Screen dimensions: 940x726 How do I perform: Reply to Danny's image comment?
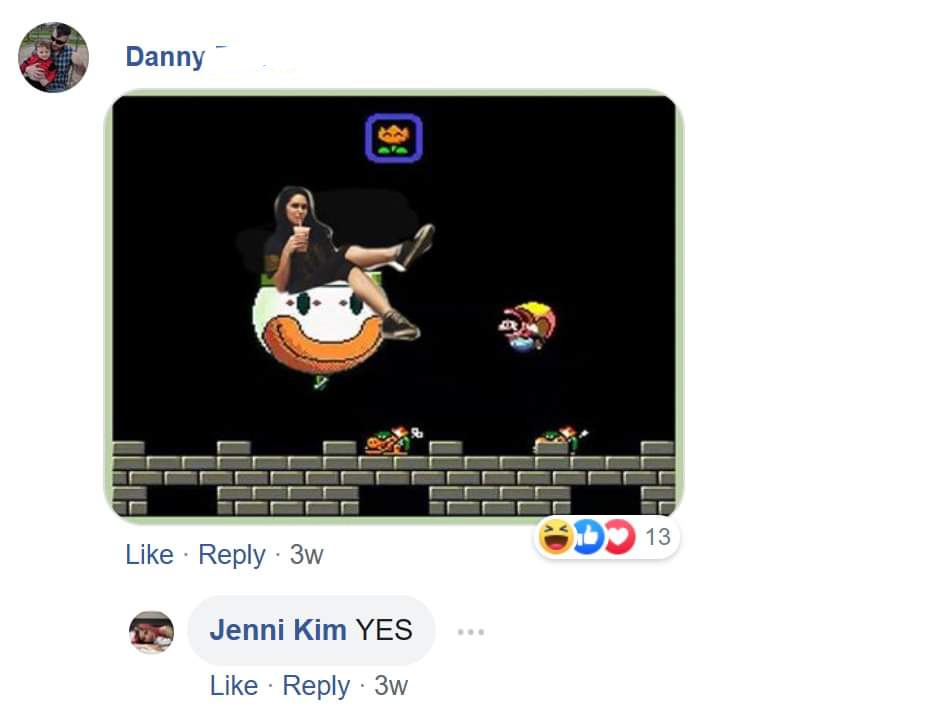click(231, 555)
